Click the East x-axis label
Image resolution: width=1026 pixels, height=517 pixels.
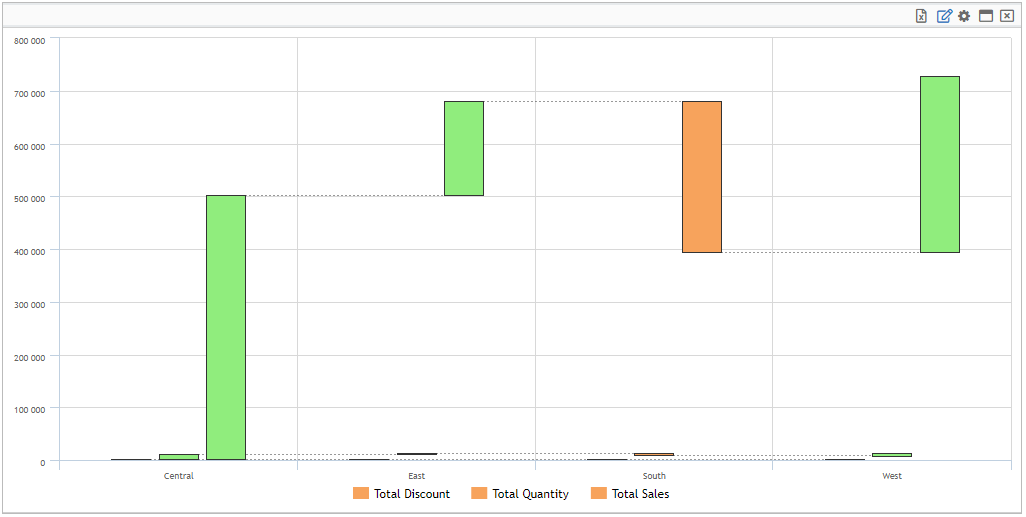tap(417, 476)
